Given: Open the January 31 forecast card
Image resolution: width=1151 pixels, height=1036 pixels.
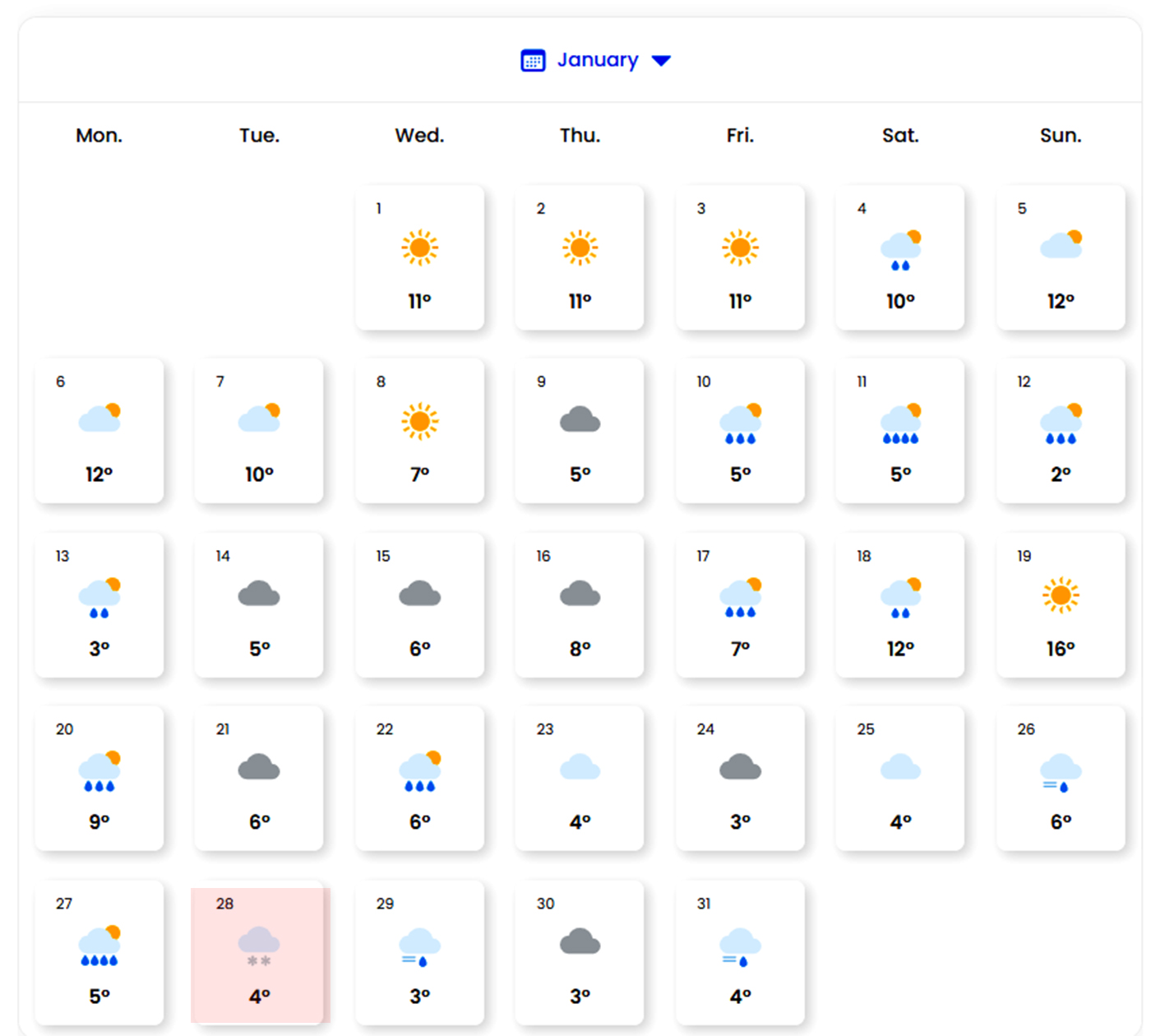Looking at the screenshot, I should 740,952.
